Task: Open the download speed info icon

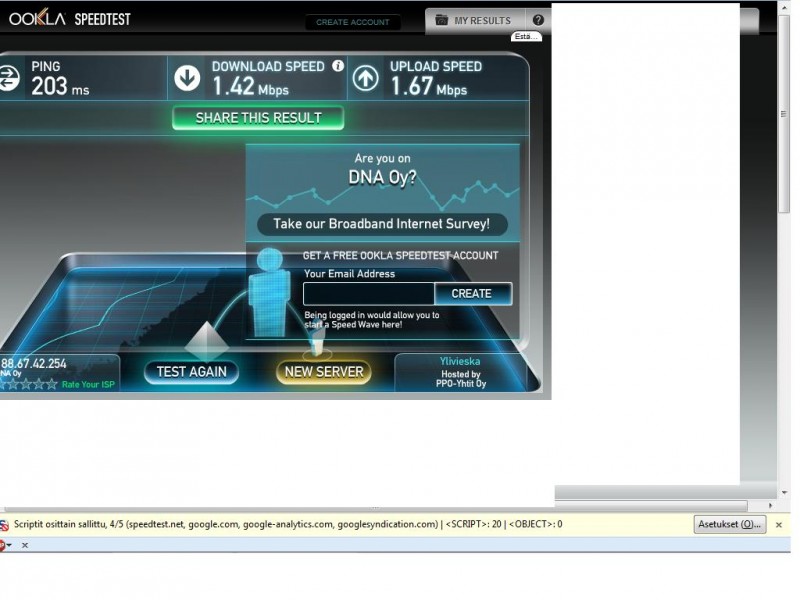Action: click(338, 66)
